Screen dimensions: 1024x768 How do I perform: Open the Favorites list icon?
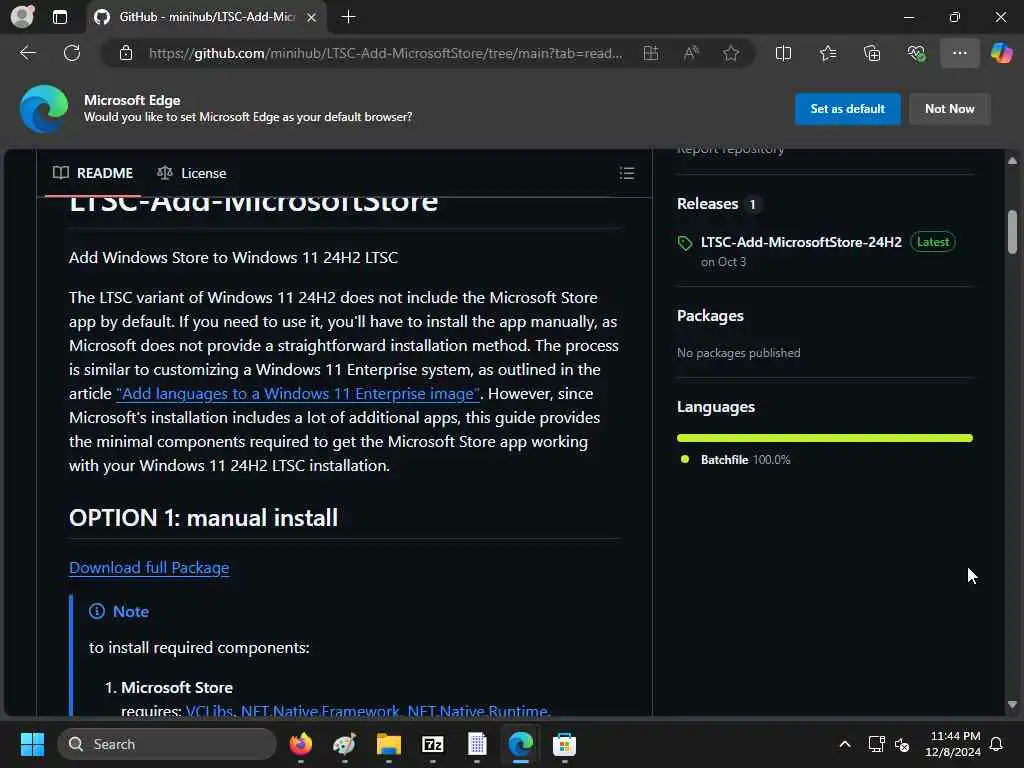point(828,53)
